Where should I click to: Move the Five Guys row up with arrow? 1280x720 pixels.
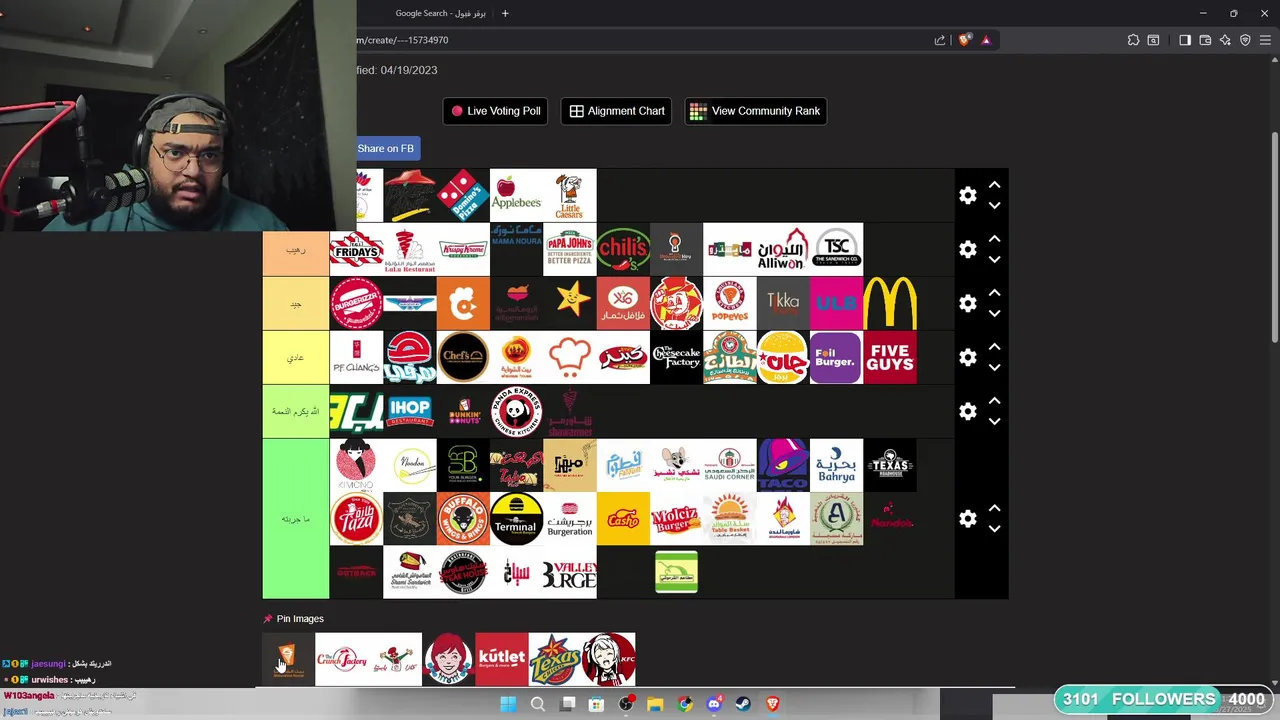coord(994,348)
